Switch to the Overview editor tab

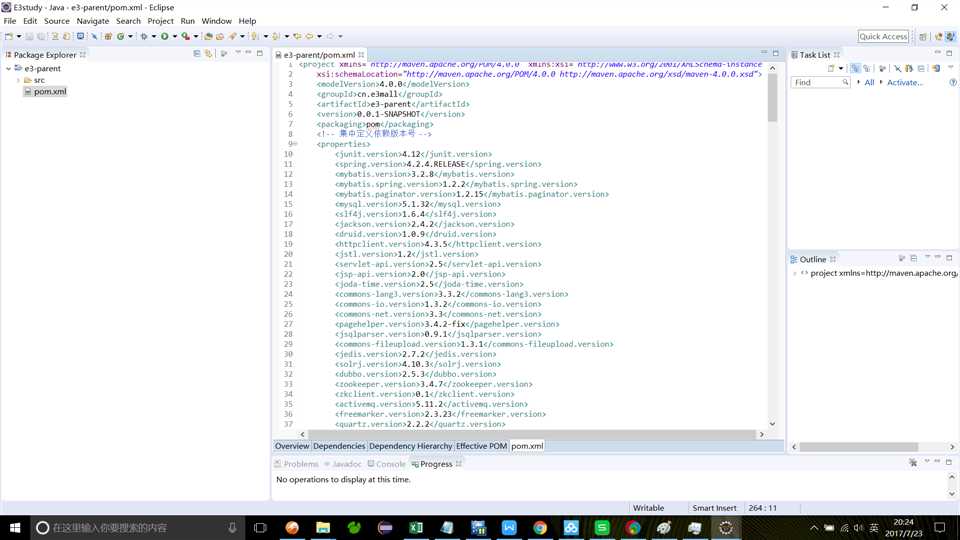click(x=292, y=446)
